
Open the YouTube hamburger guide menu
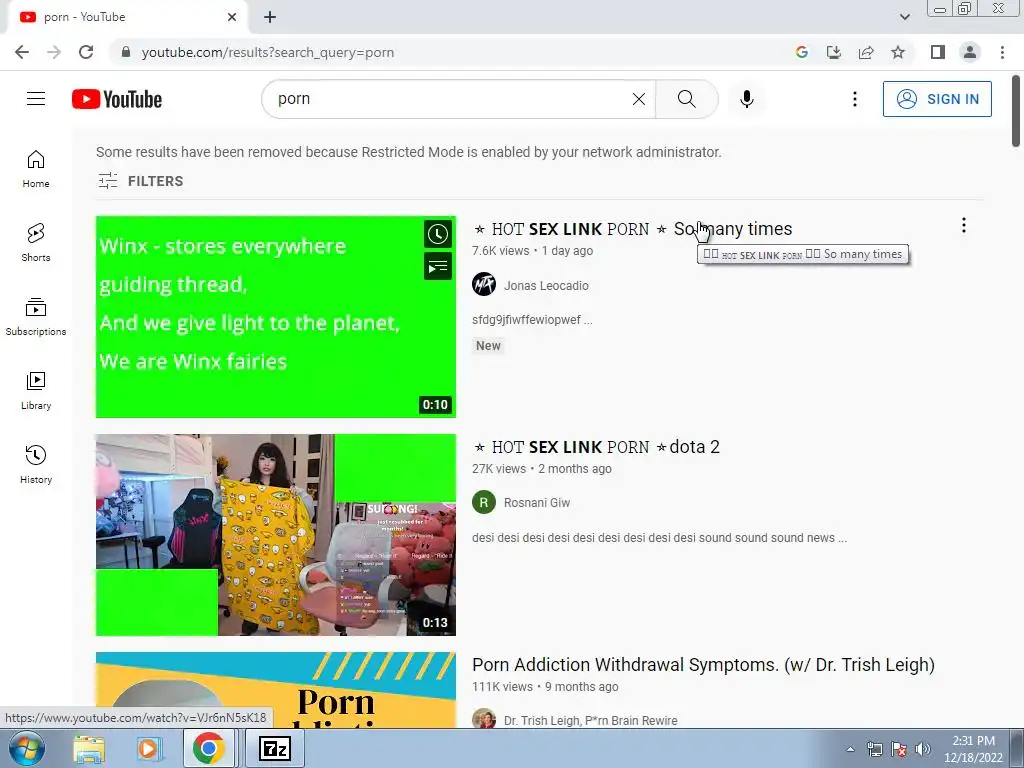[x=36, y=99]
